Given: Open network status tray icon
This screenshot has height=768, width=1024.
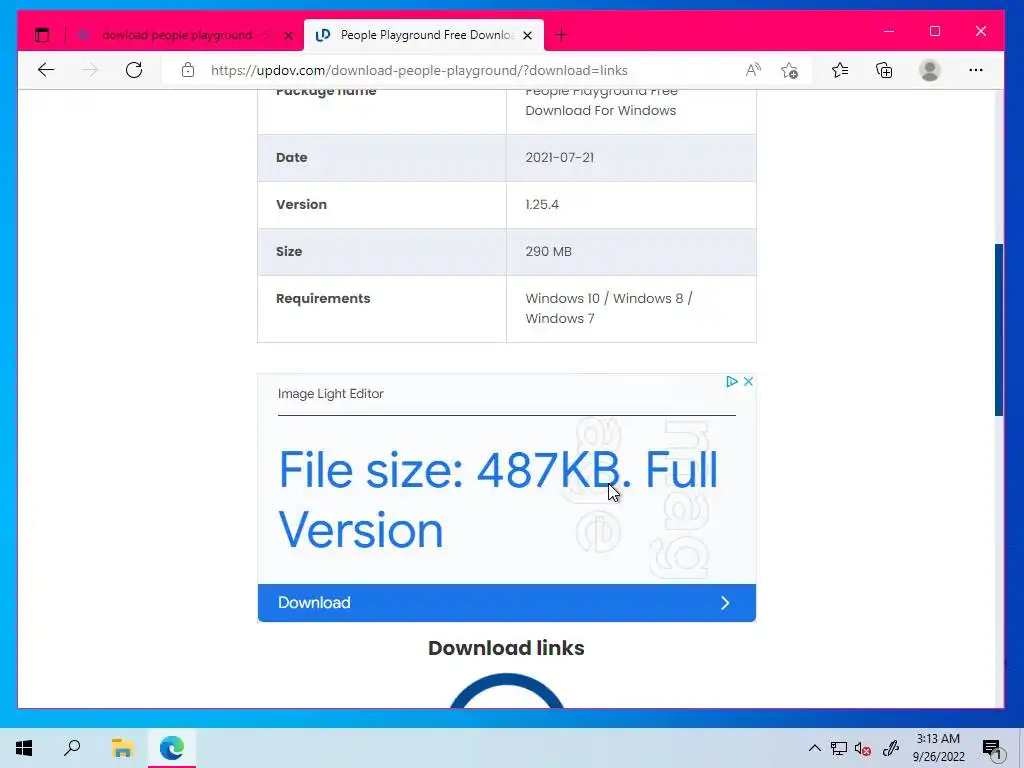Looking at the screenshot, I should pyautogui.click(x=839, y=748).
